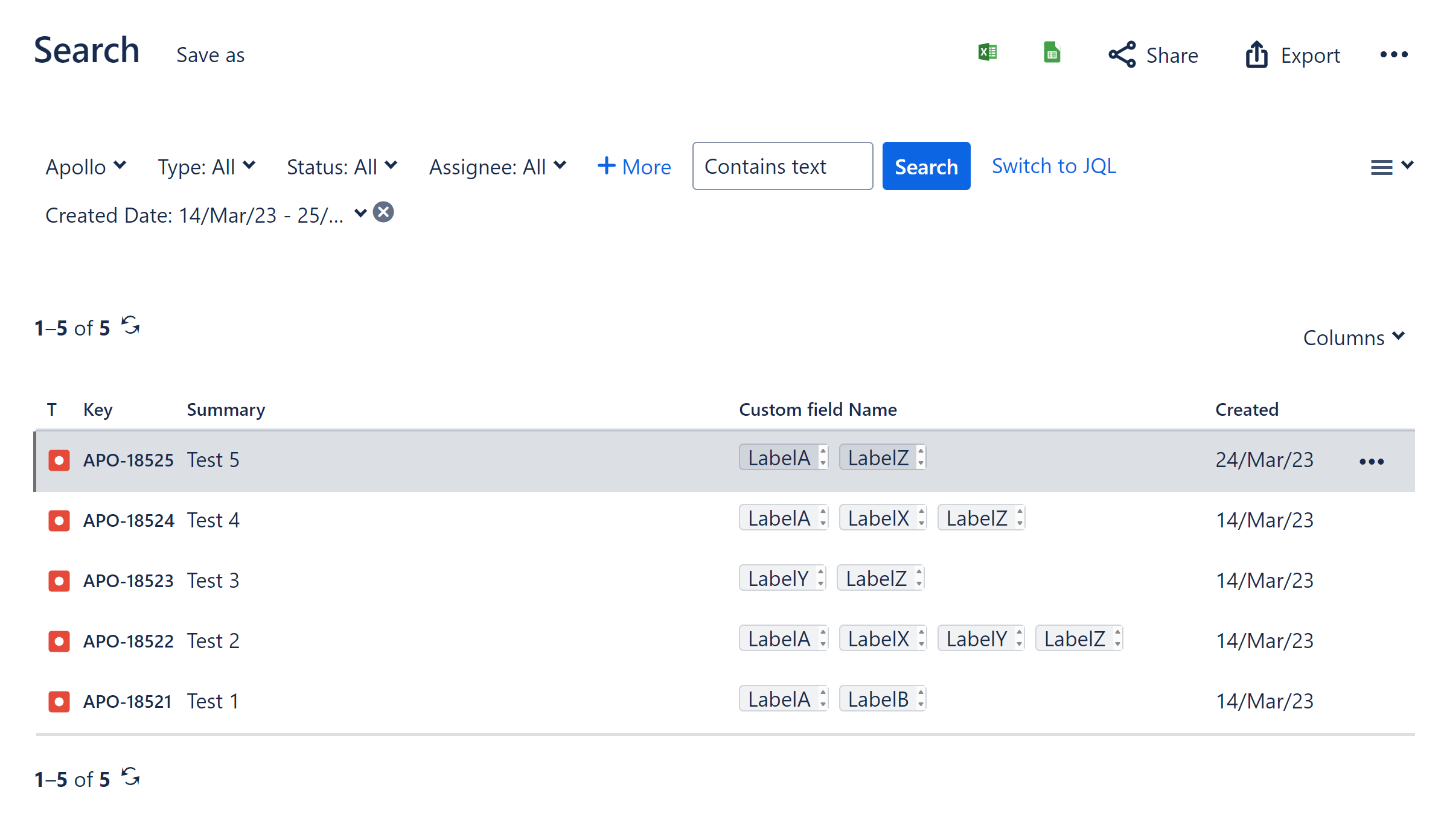Remove the Created Date filter
The height and width of the screenshot is (840, 1444).
(x=383, y=212)
